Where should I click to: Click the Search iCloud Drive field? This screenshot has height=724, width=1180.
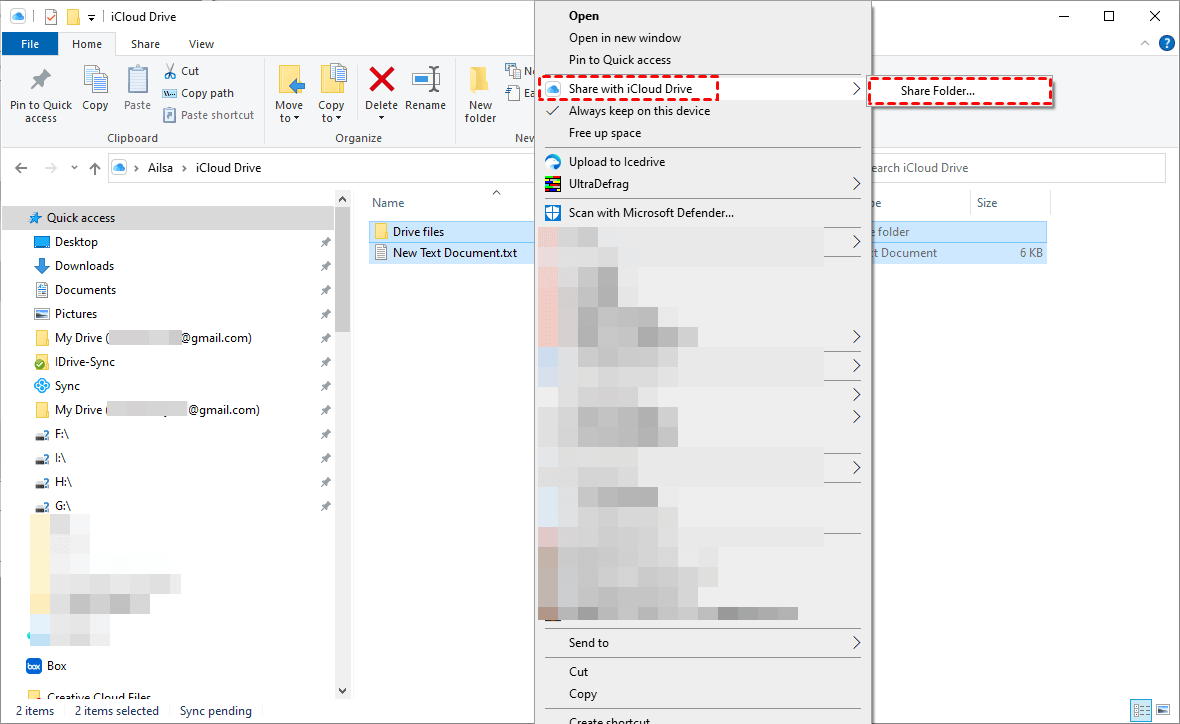tap(1016, 168)
